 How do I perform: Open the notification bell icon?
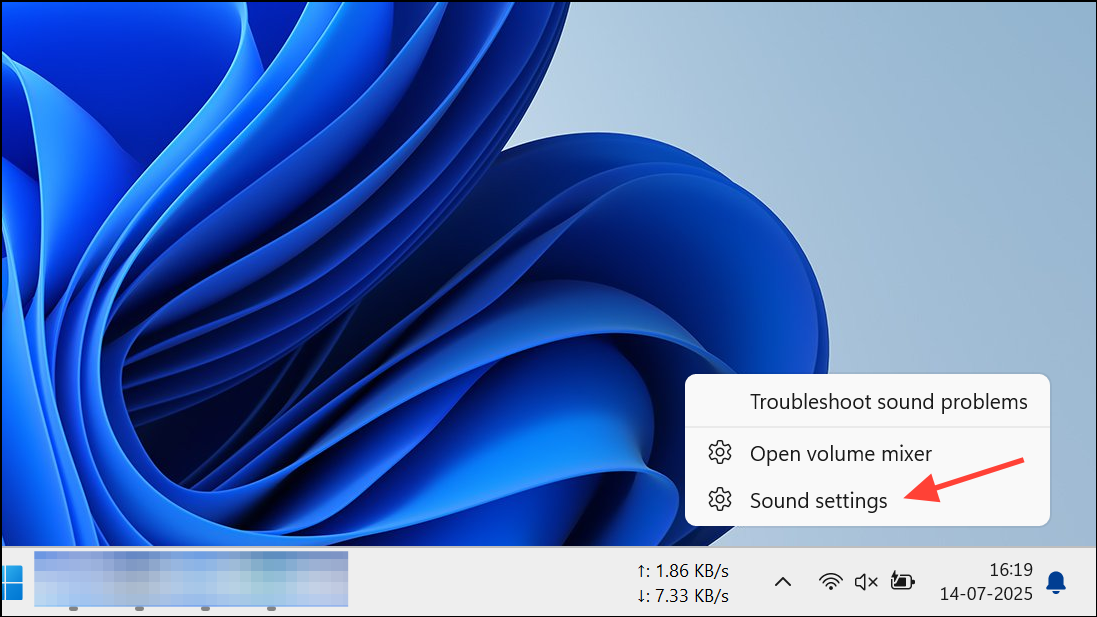pos(1056,582)
